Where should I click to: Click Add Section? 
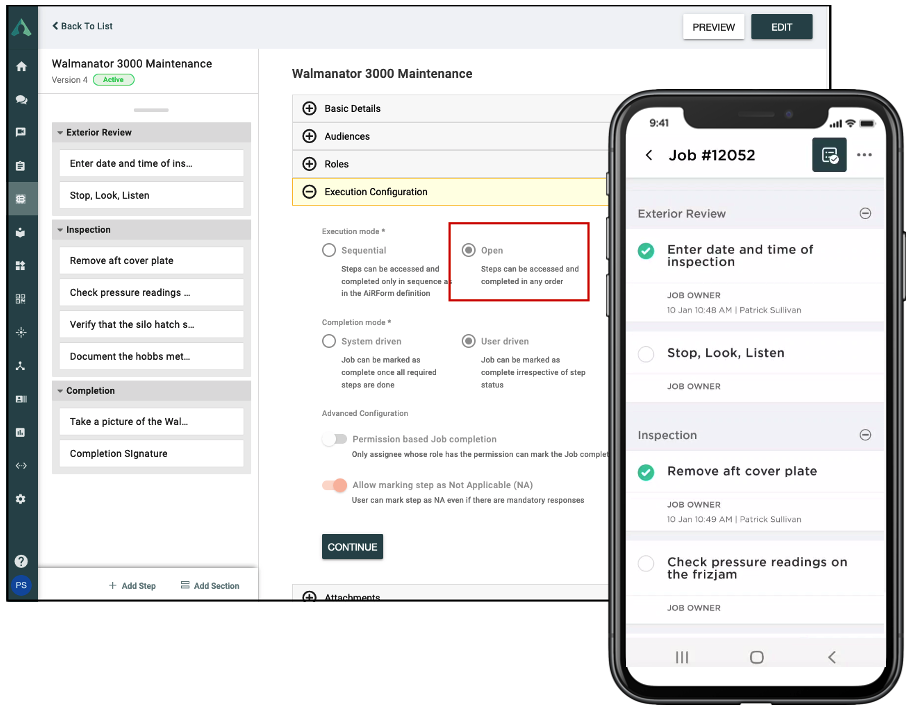(210, 585)
